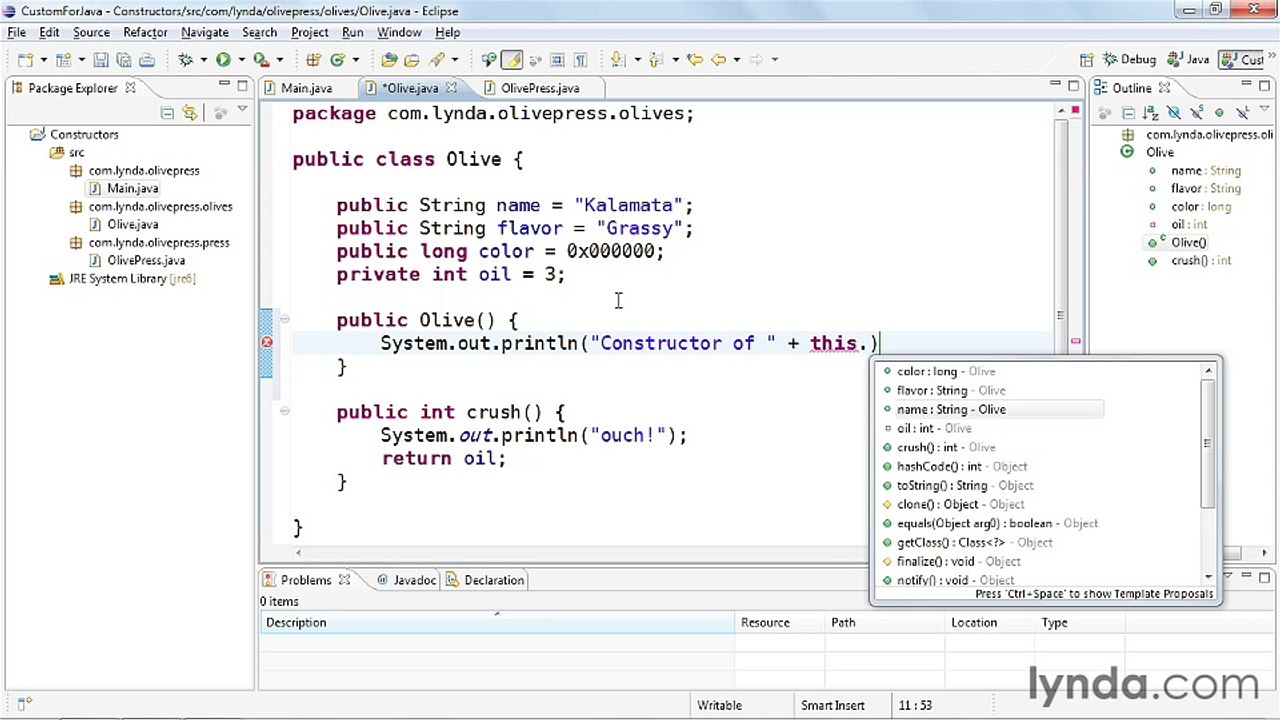1280x720 pixels.
Task: Switch to the Java perspective
Action: pos(1188,60)
